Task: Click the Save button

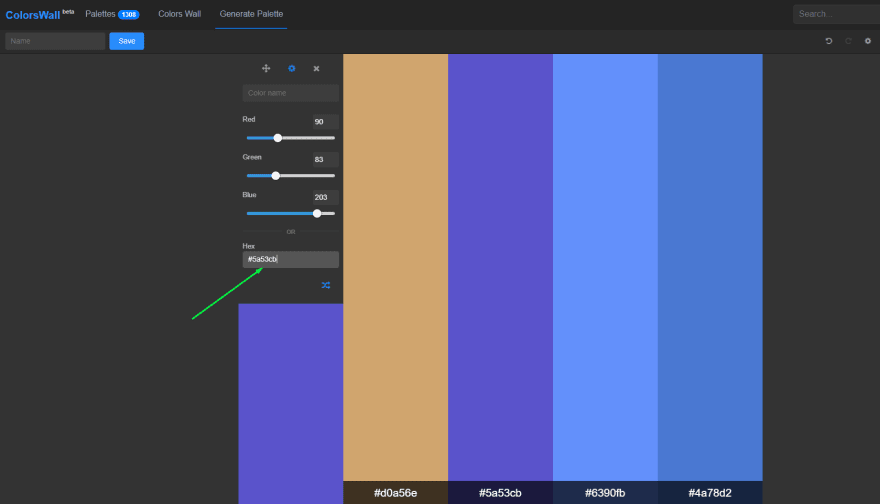Action: 127,41
